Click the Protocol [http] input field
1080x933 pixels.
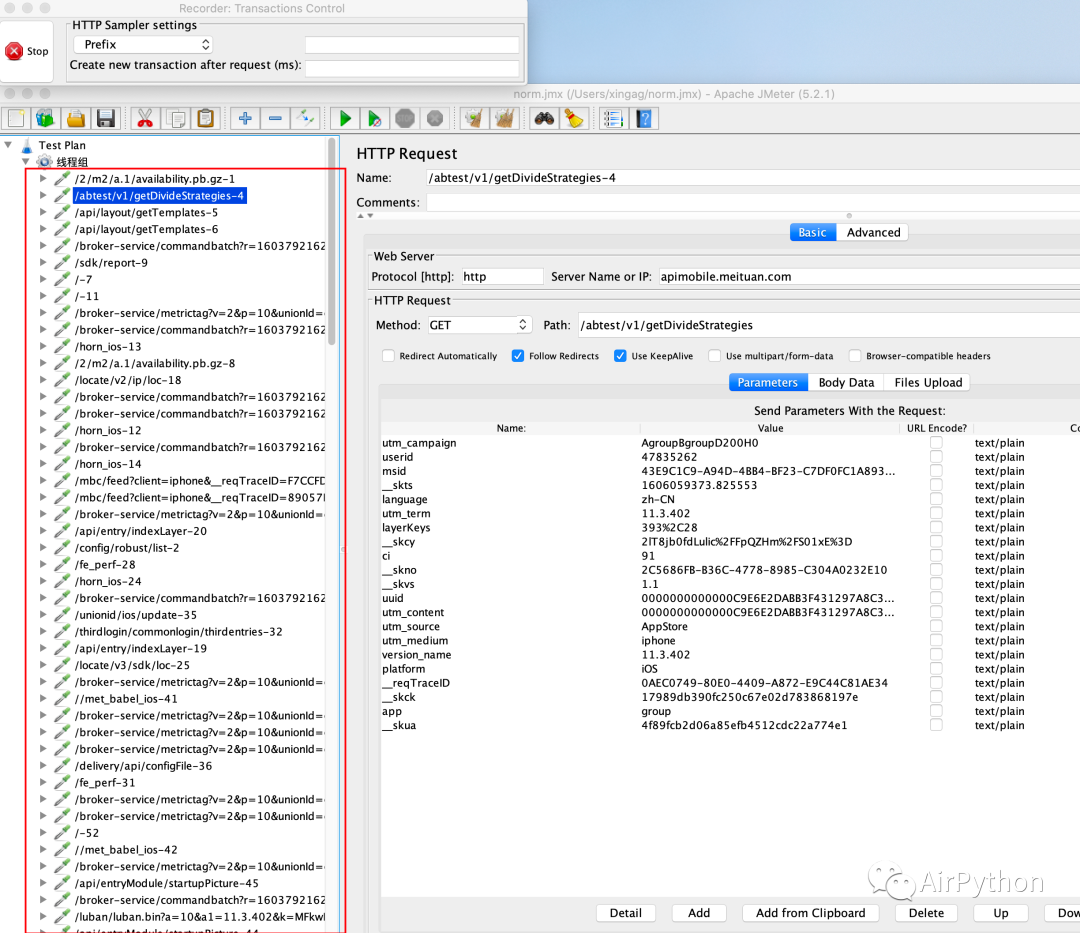502,277
